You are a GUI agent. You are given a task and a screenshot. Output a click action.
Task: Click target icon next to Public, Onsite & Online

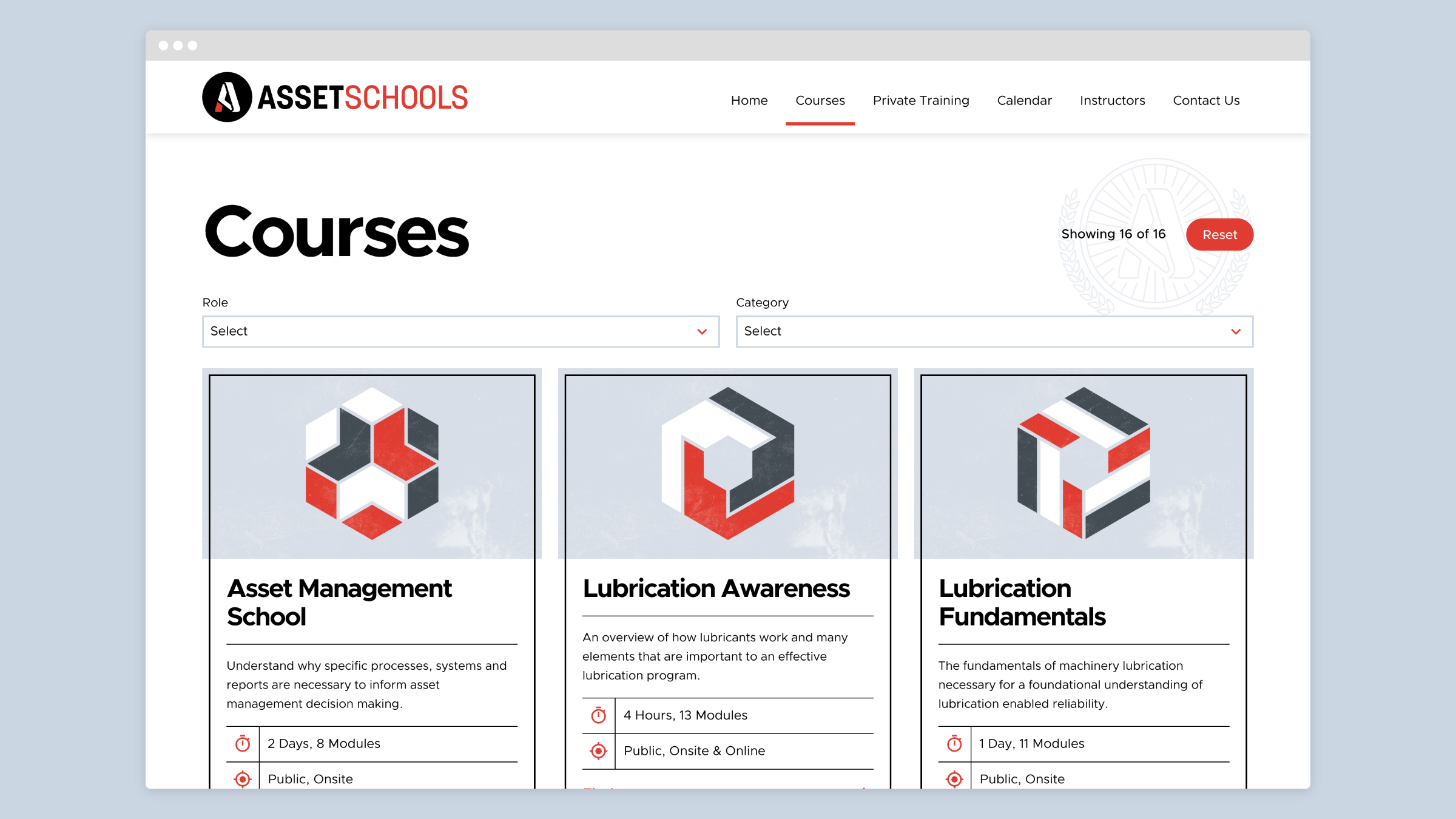click(x=599, y=751)
